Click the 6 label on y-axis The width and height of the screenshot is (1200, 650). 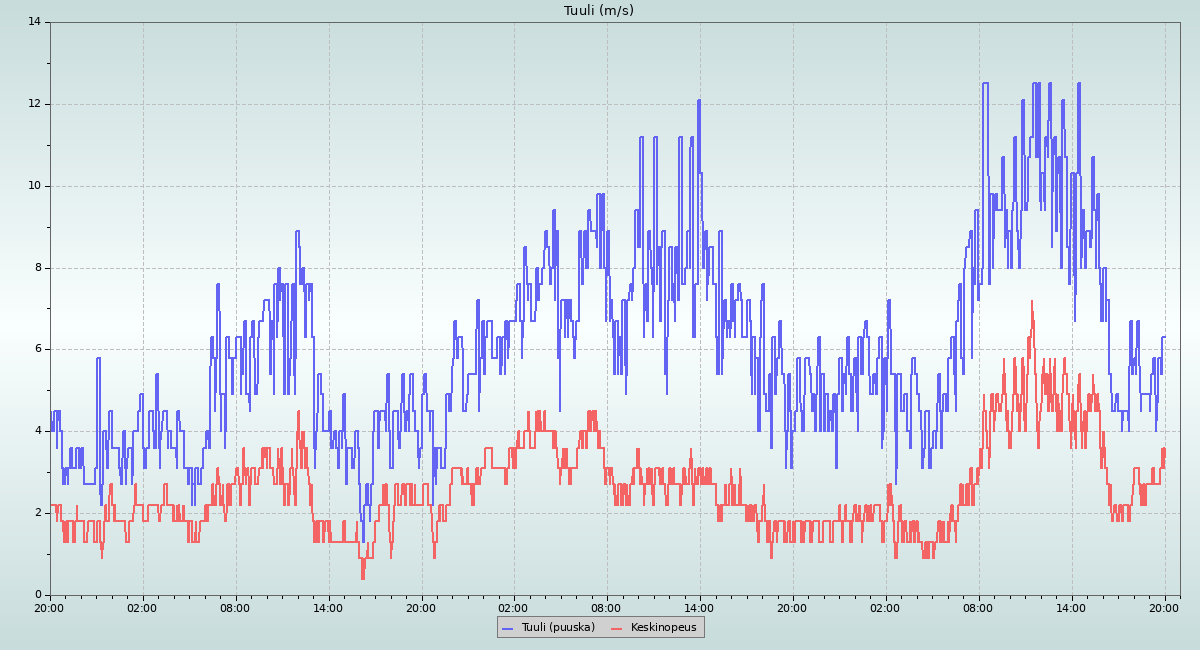(37, 349)
